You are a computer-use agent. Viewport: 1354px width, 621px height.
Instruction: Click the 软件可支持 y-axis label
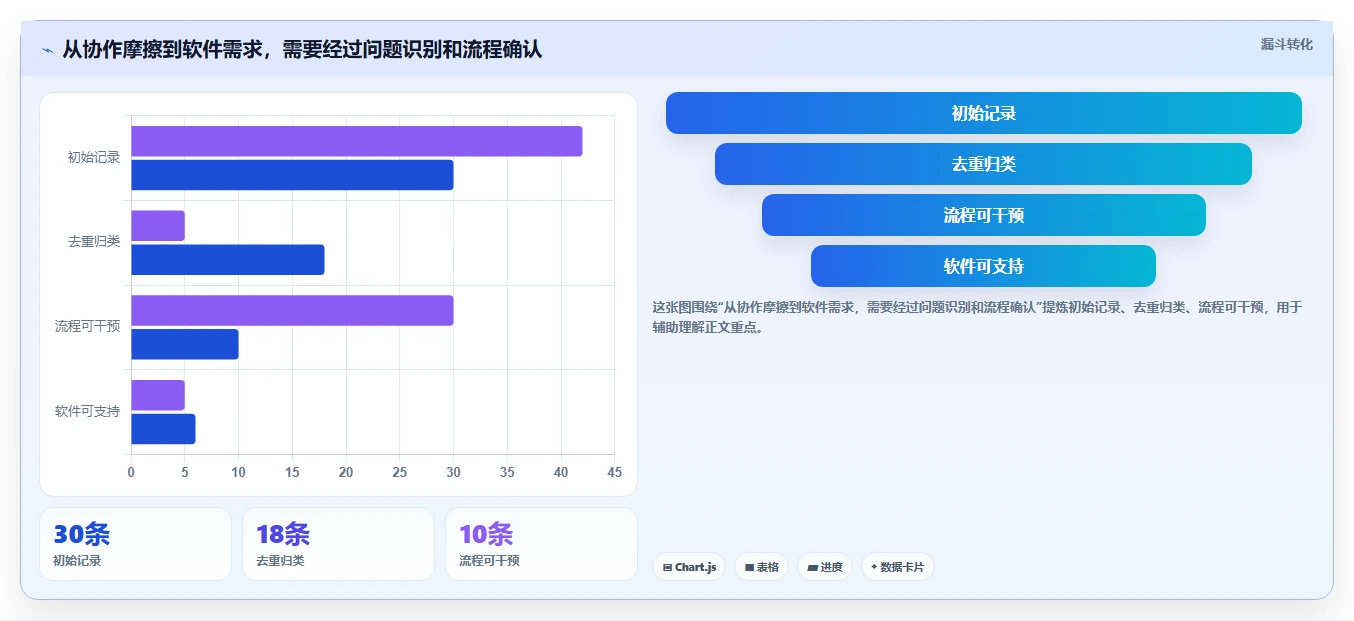coord(87,411)
